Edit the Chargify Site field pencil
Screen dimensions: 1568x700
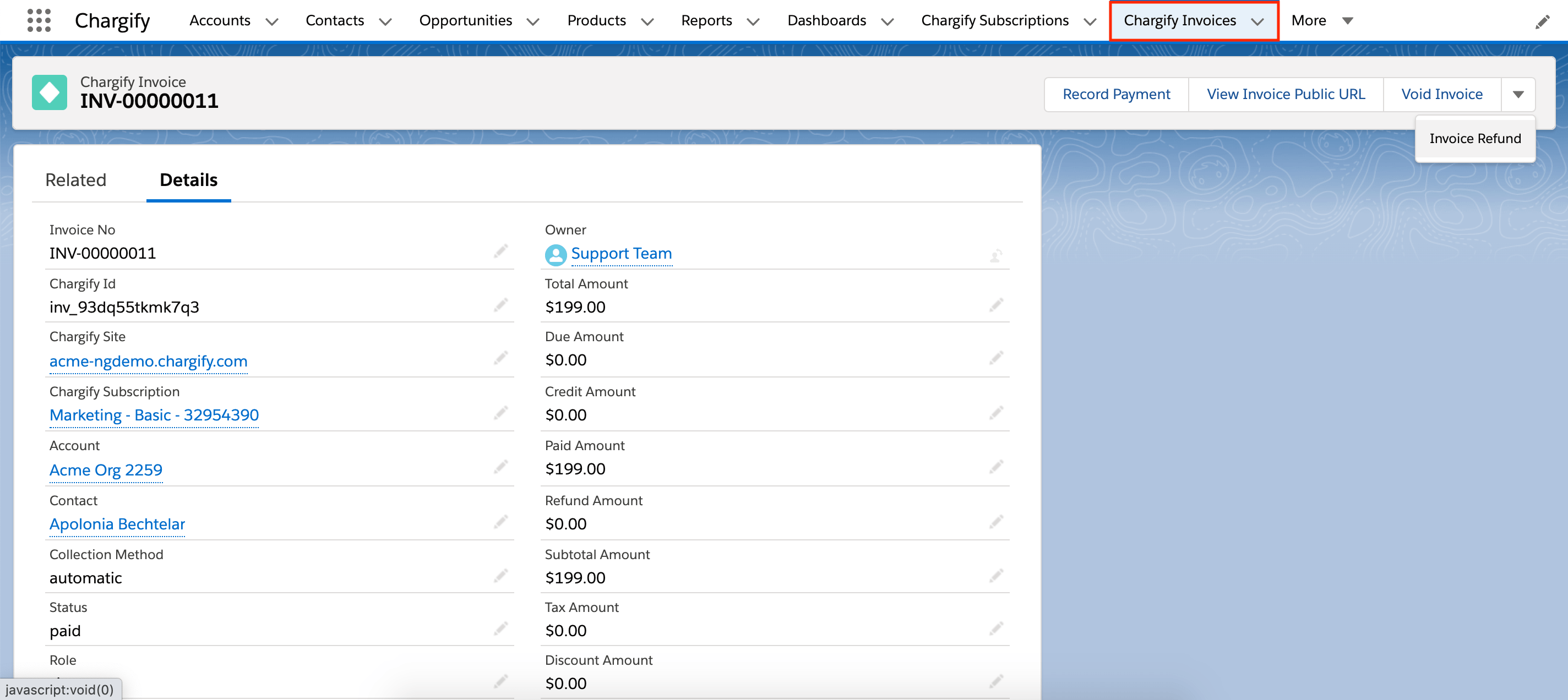[500, 358]
